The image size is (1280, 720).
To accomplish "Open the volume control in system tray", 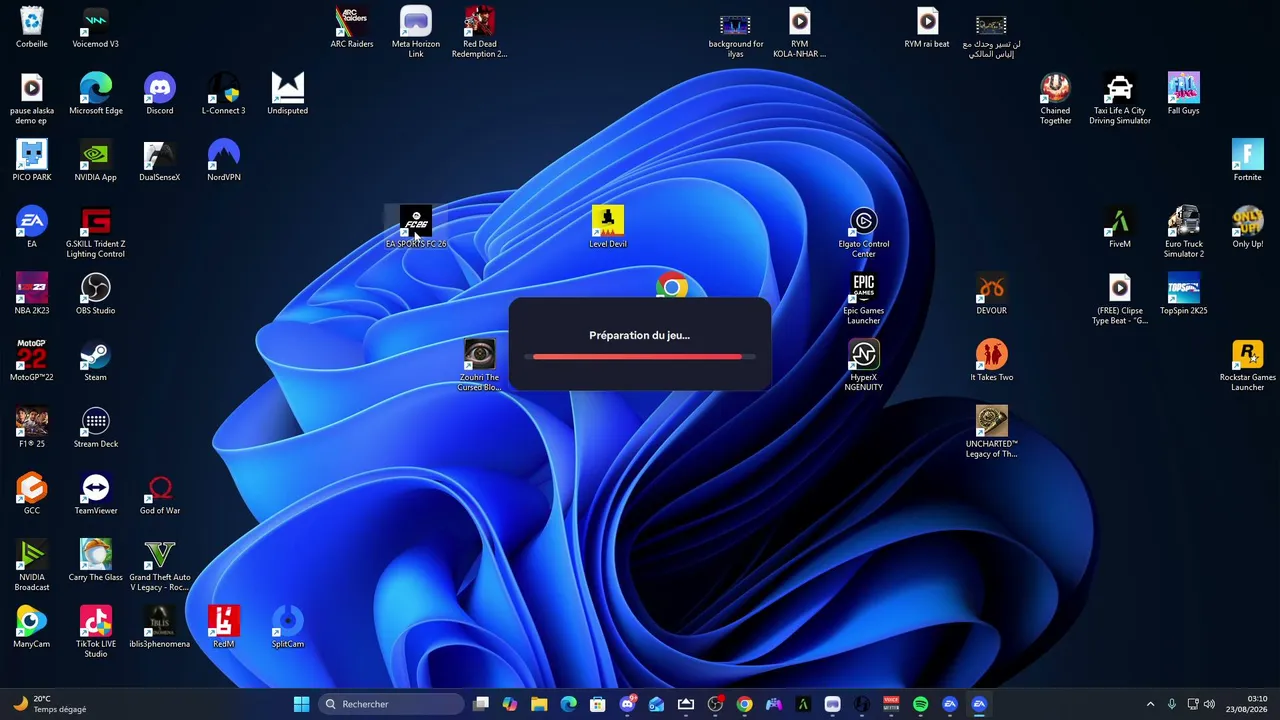I will coord(1210,704).
